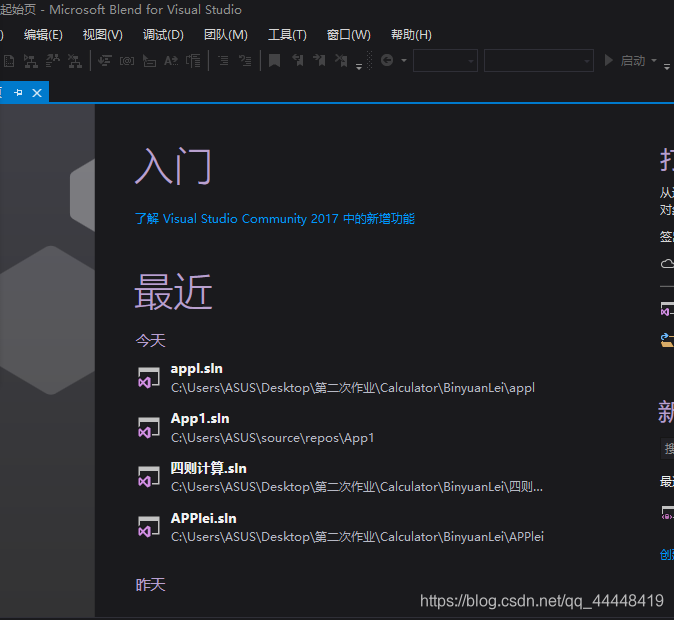Screen dimensions: 674x620
Task: Open the 帮助(H) menu
Action: (x=411, y=35)
